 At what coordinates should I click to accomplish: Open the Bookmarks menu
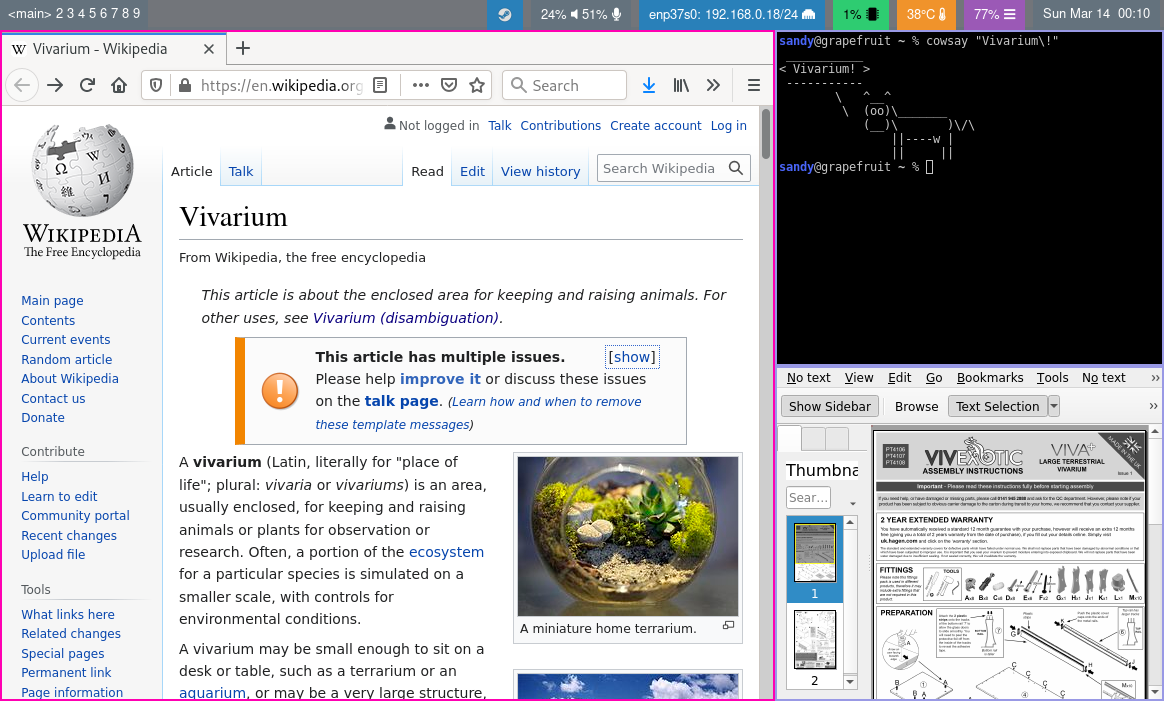(x=990, y=377)
